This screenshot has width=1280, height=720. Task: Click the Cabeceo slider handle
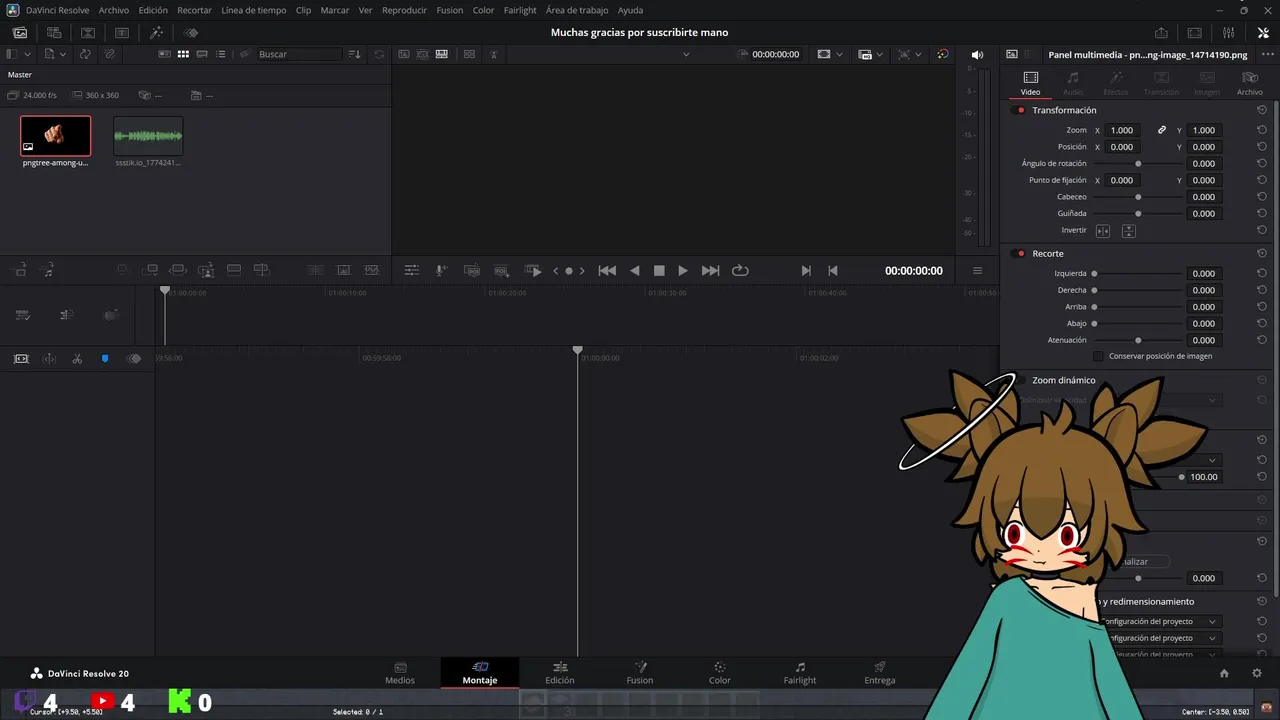[x=1138, y=197]
